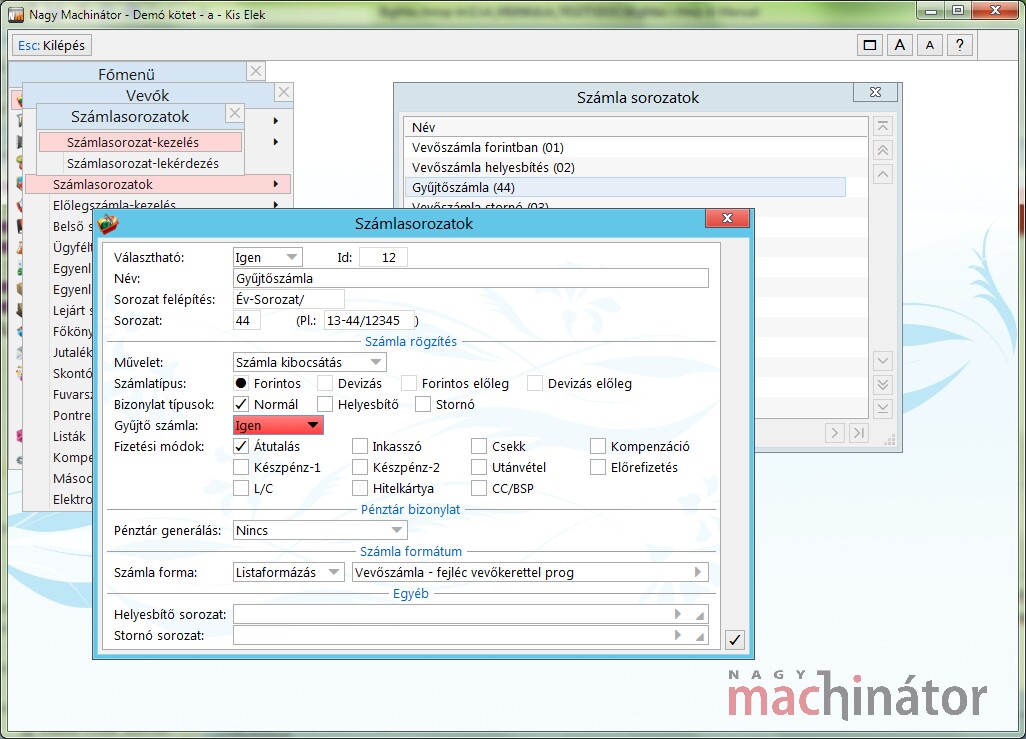The width and height of the screenshot is (1026, 739).
Task: Close the Főmenü panel with X
Action: coord(256,71)
